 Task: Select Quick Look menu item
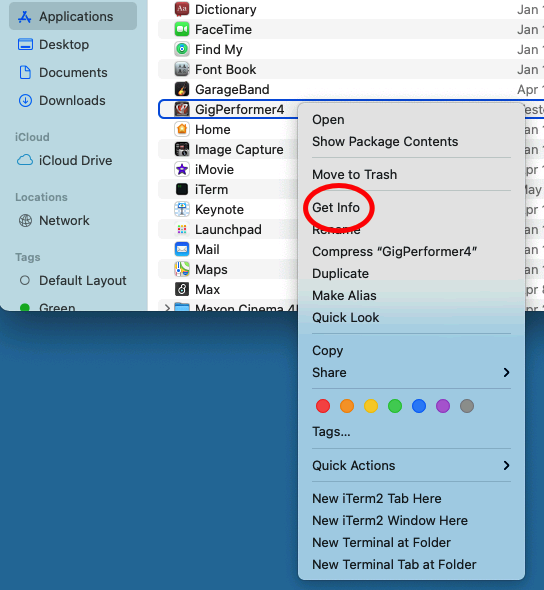point(345,318)
